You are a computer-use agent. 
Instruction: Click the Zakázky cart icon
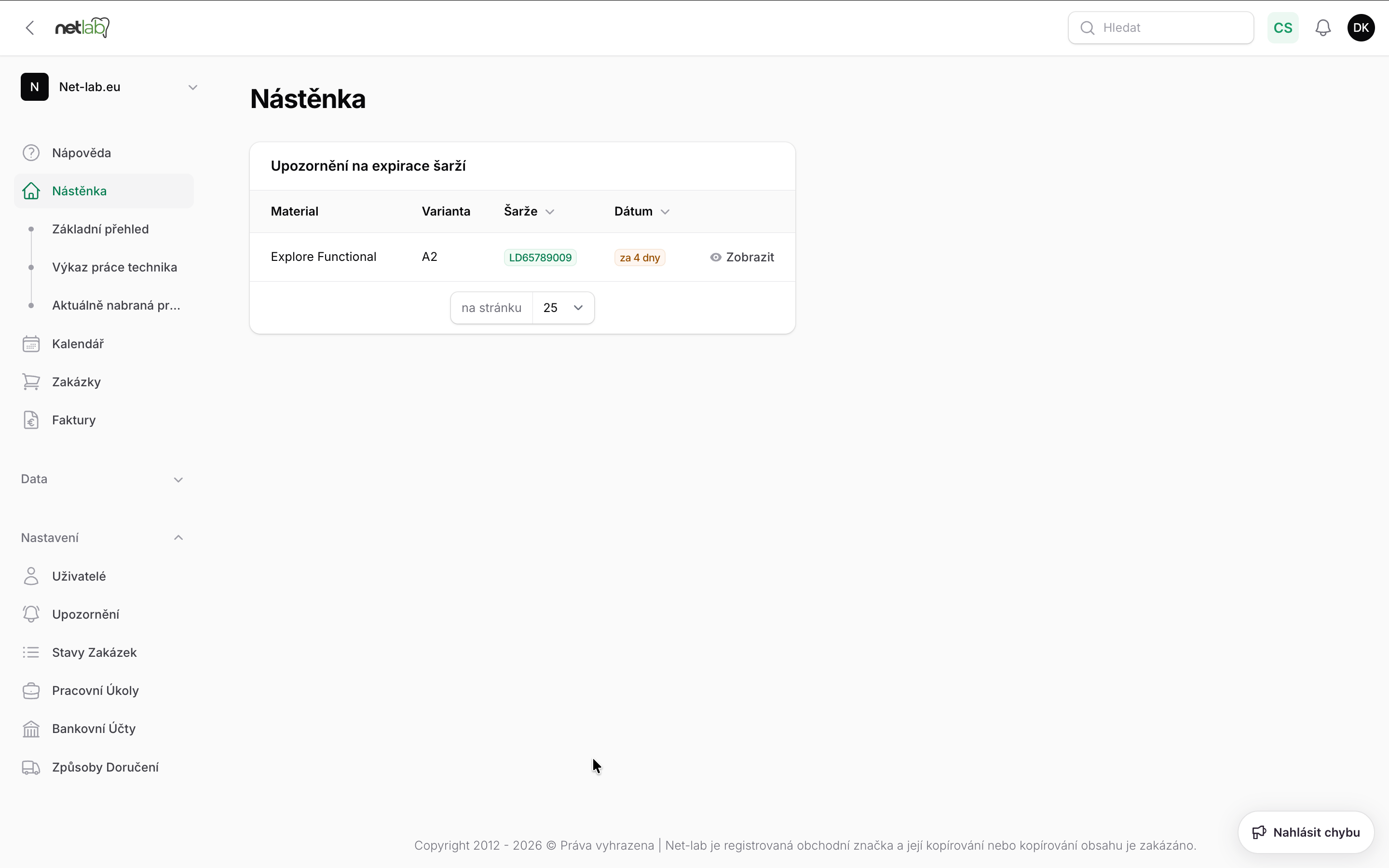coord(31,382)
